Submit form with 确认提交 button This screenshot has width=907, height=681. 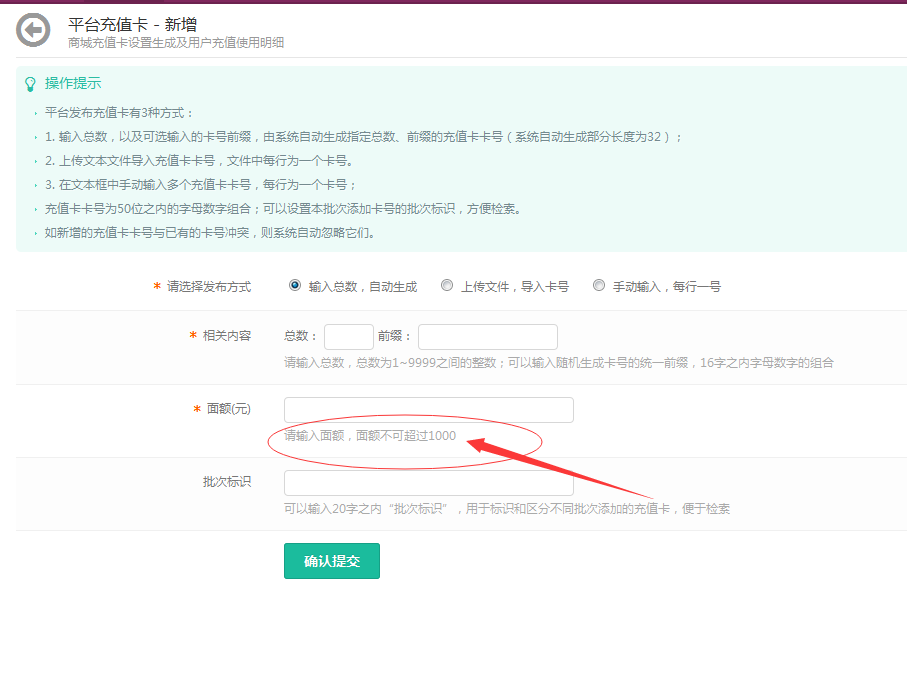point(332,561)
